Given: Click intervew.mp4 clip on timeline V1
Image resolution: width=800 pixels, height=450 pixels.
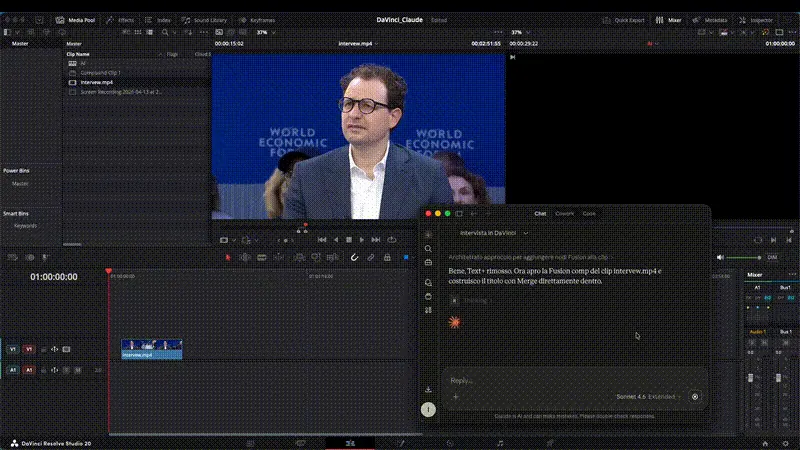Looking at the screenshot, I should pos(152,349).
